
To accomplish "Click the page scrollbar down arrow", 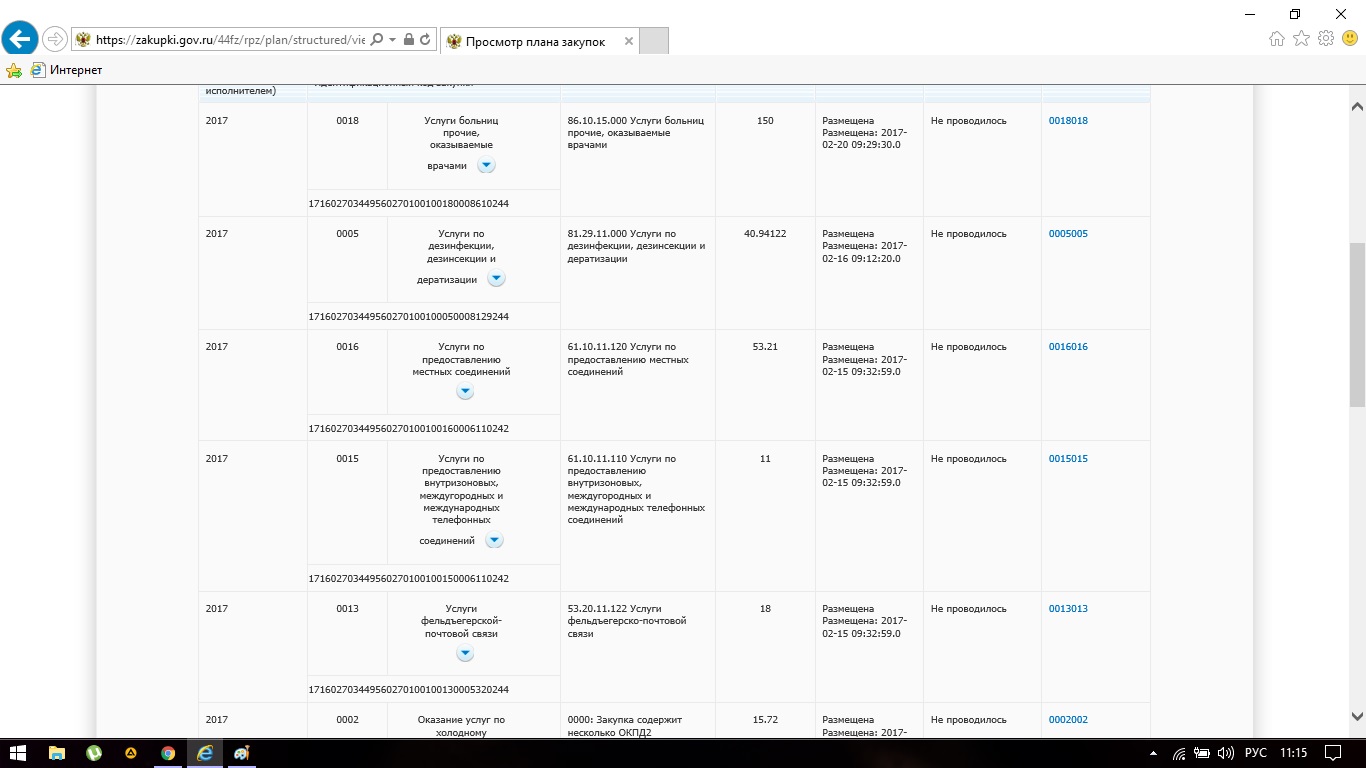I will [1357, 716].
